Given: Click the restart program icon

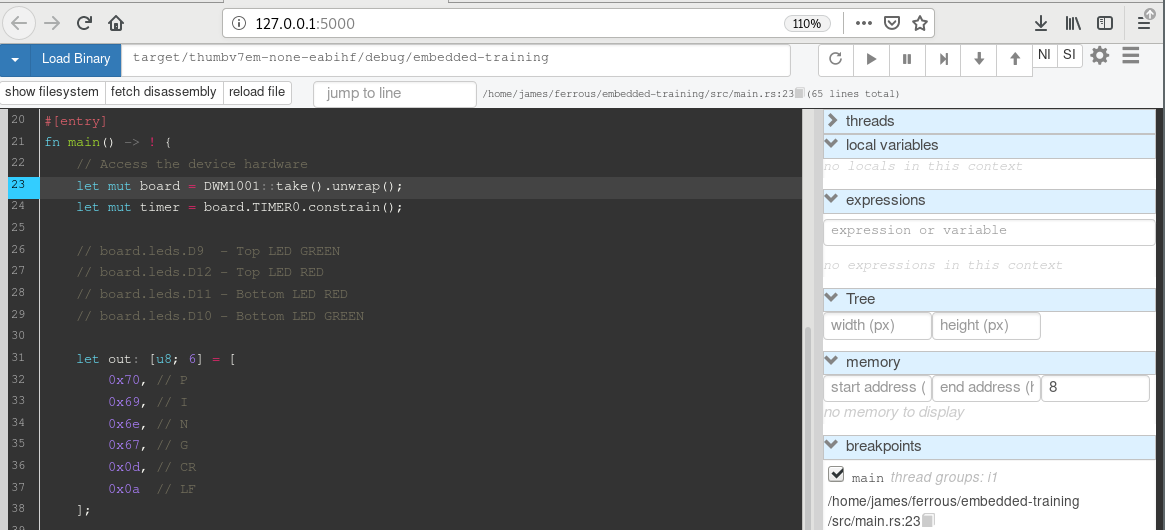Looking at the screenshot, I should [836, 59].
